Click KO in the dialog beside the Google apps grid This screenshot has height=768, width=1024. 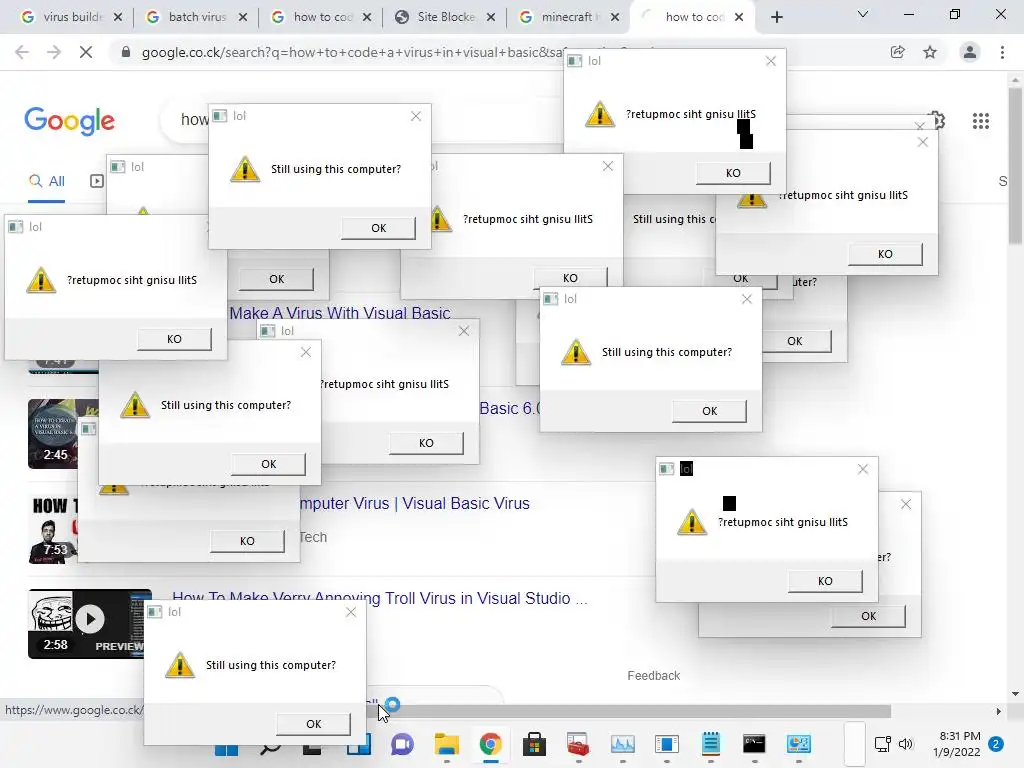(x=885, y=254)
